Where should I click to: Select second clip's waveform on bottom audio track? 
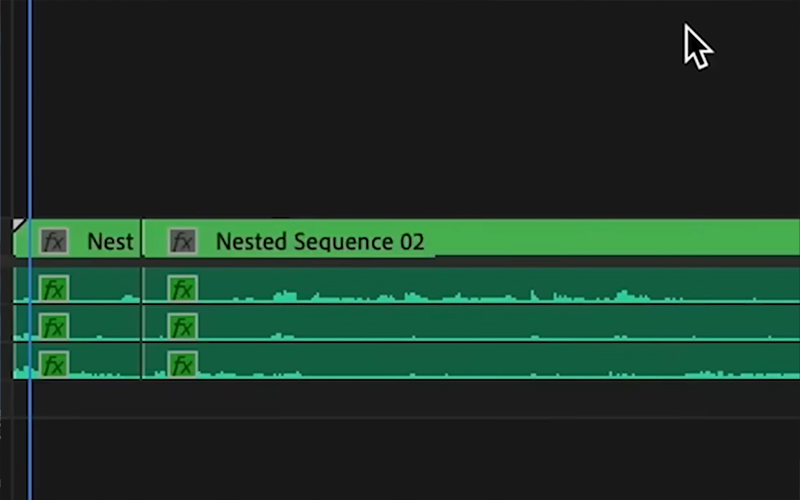tap(450, 363)
